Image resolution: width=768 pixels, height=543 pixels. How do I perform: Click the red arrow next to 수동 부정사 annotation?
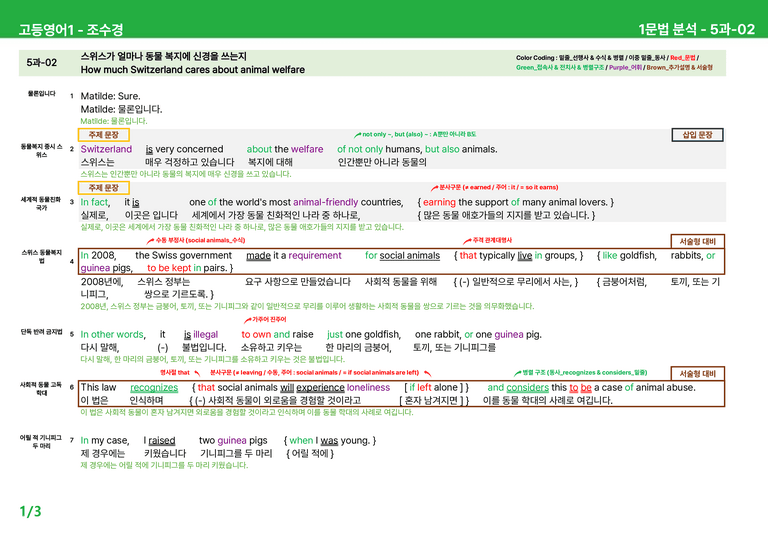tap(151, 241)
